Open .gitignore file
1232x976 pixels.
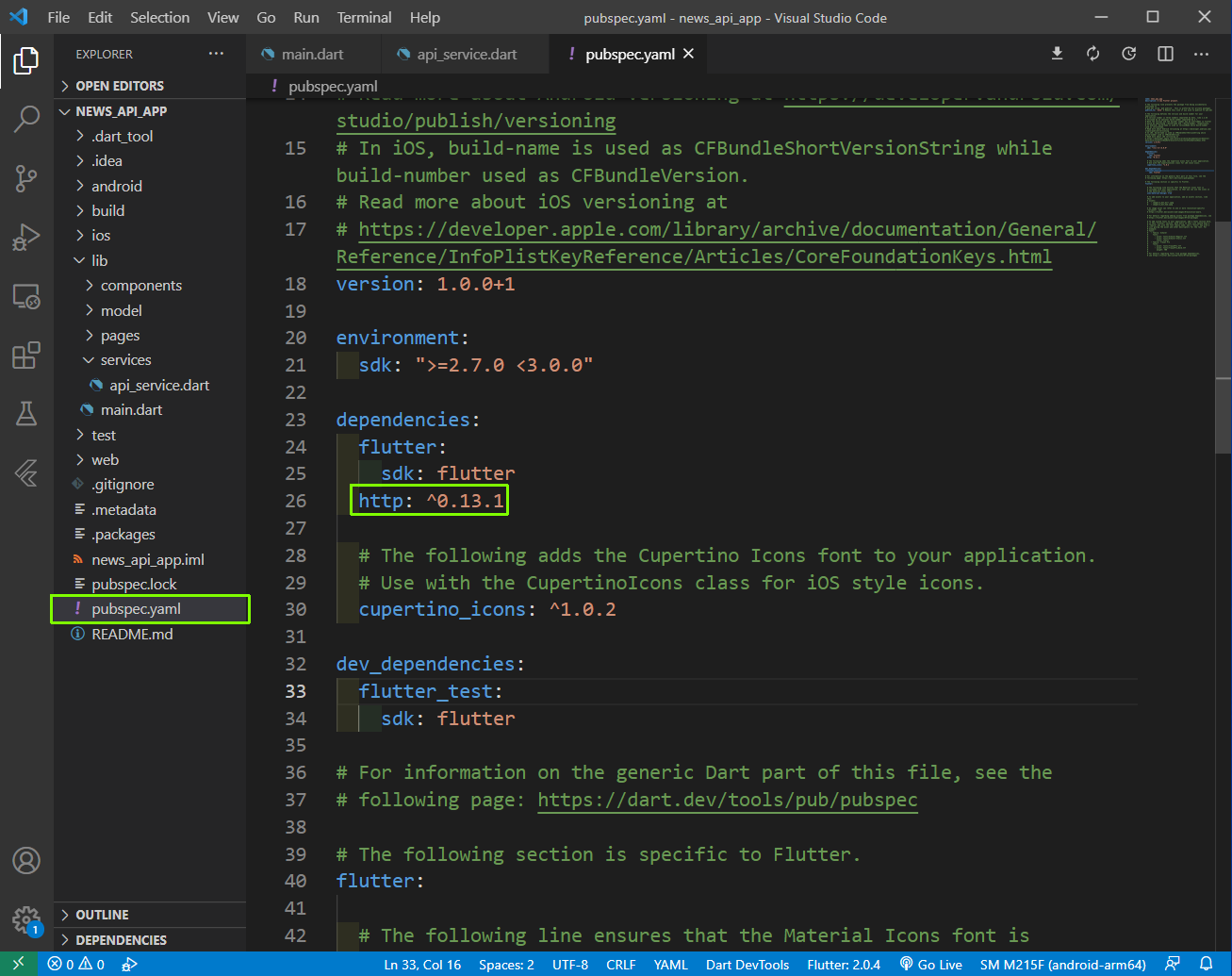pos(123,484)
